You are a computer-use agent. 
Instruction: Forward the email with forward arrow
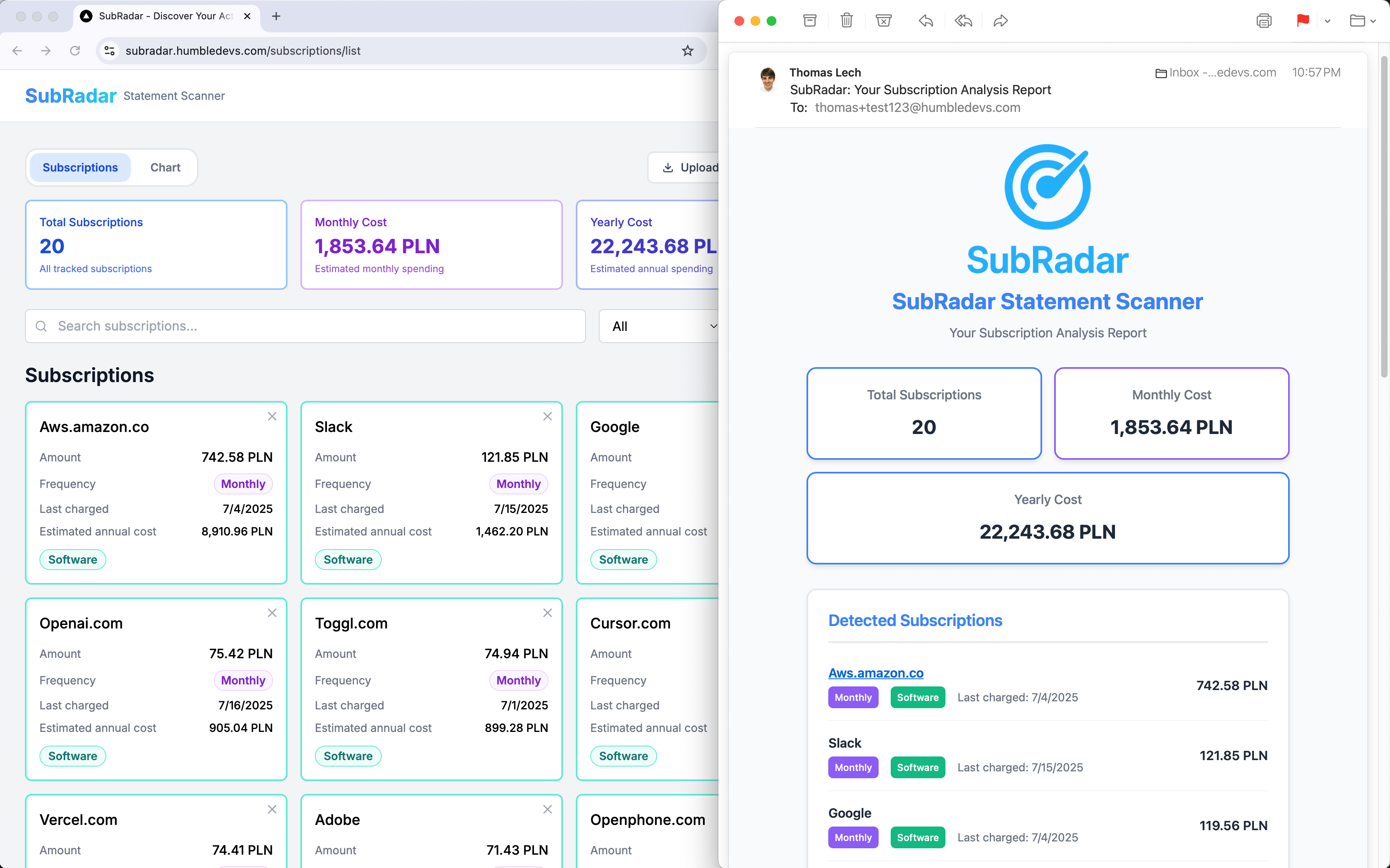point(1001,21)
